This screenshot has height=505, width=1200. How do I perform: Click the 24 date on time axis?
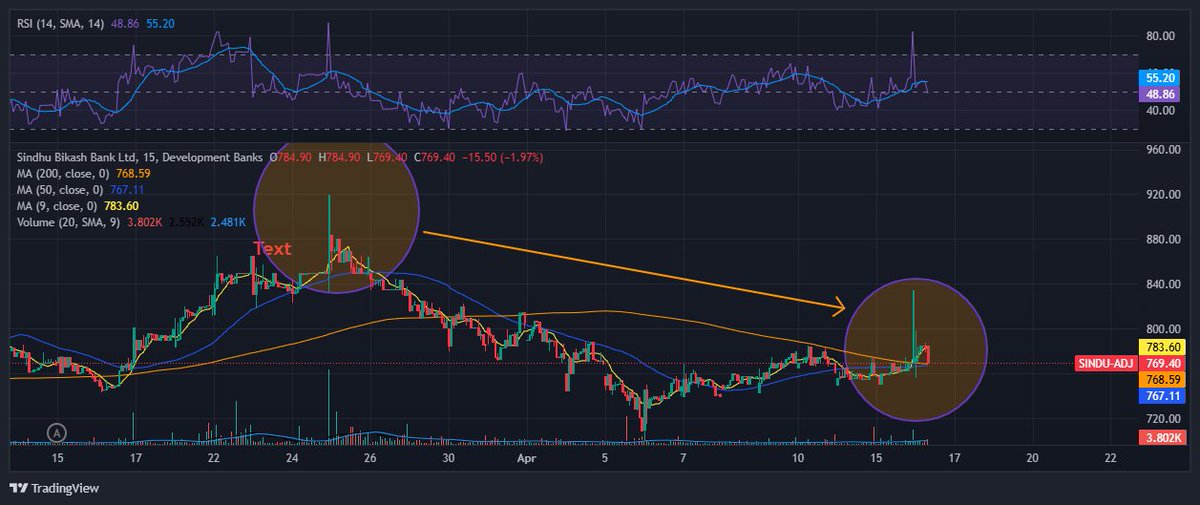coord(292,457)
